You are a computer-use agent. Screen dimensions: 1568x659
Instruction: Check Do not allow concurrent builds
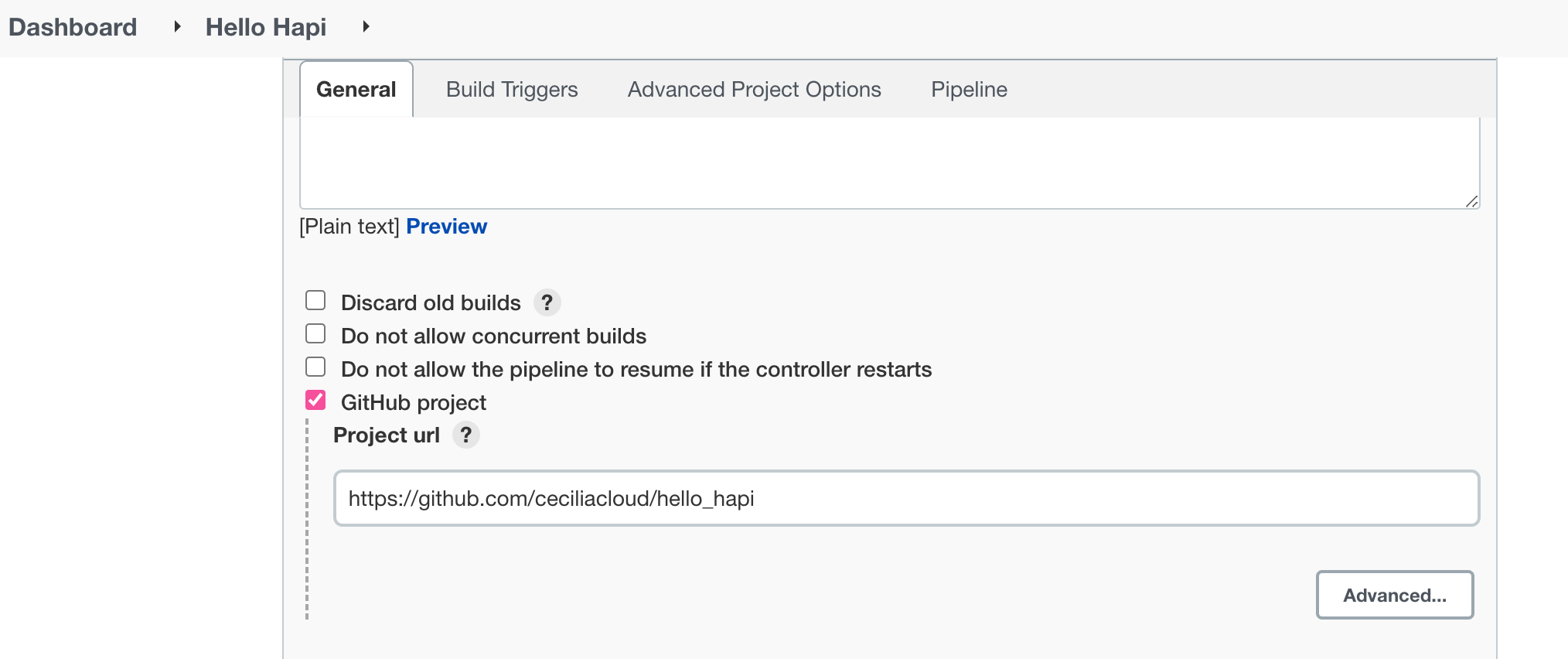(x=315, y=333)
